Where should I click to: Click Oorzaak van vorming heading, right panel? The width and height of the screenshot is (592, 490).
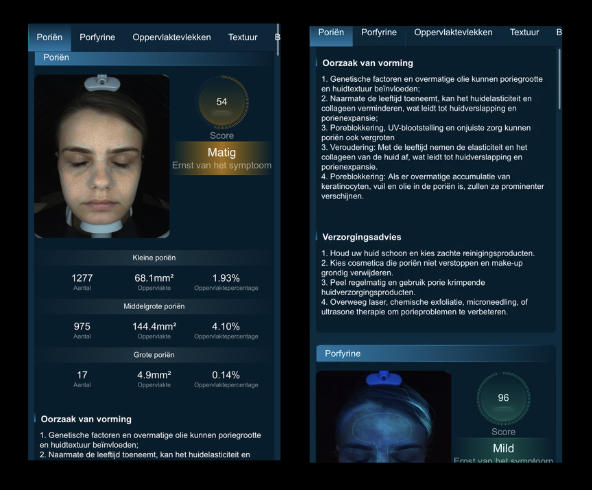[x=368, y=63]
